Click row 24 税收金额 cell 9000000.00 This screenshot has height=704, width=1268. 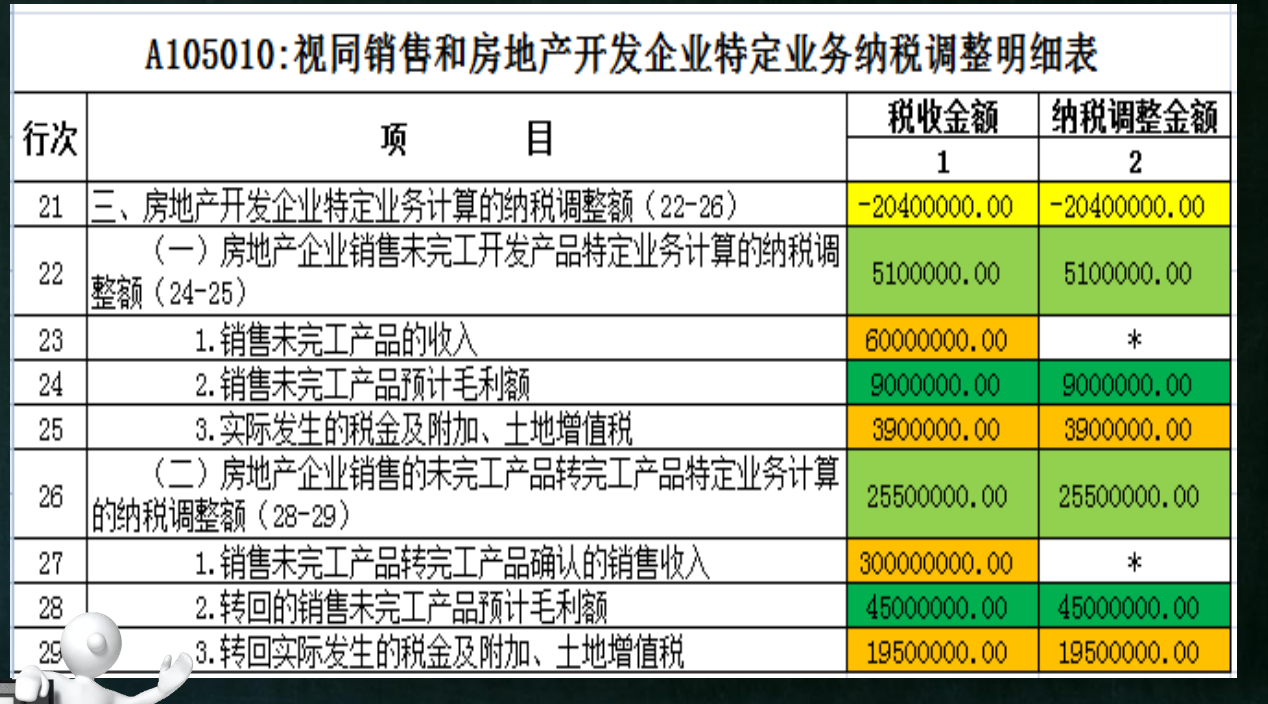point(942,385)
